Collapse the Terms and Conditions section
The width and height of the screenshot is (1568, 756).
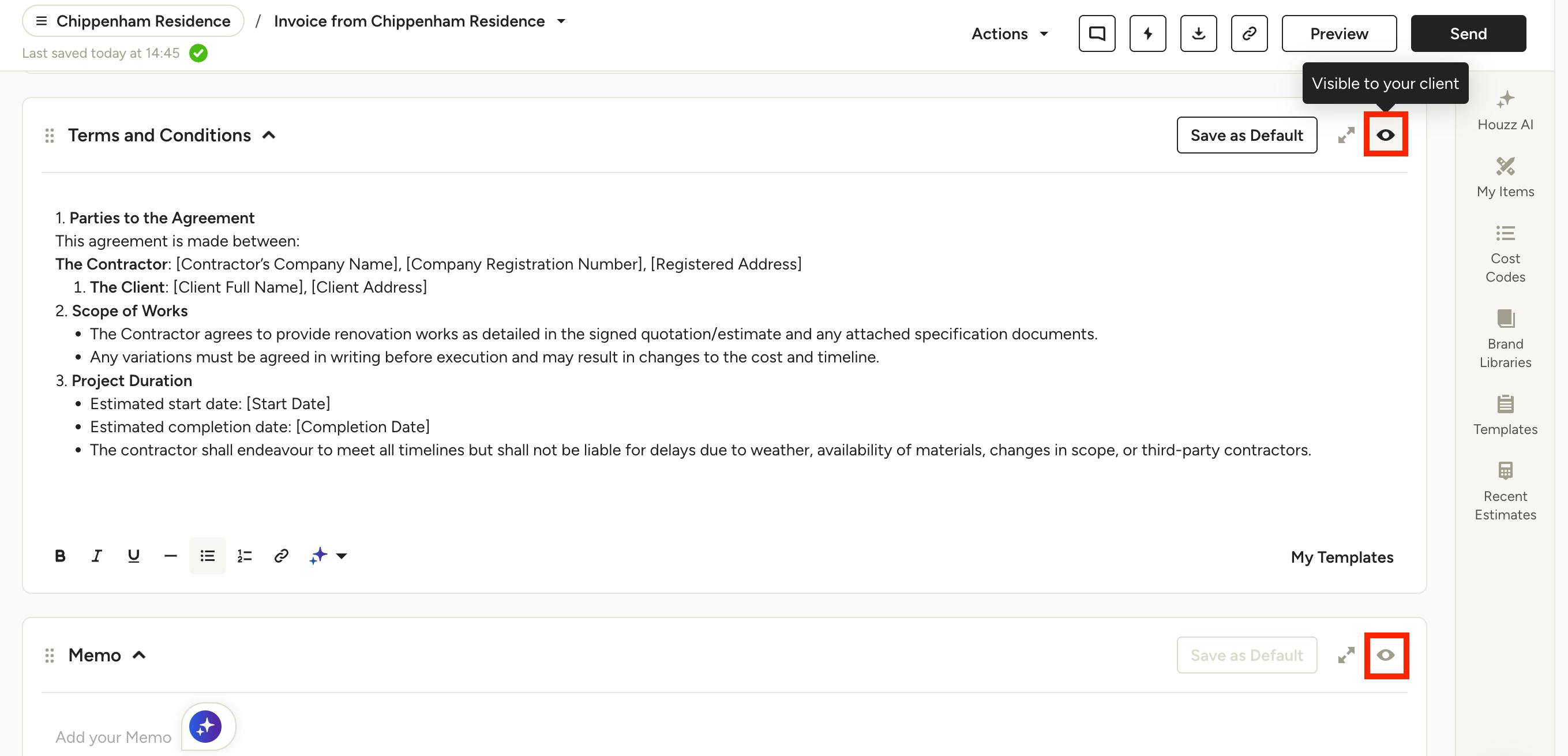pos(268,135)
